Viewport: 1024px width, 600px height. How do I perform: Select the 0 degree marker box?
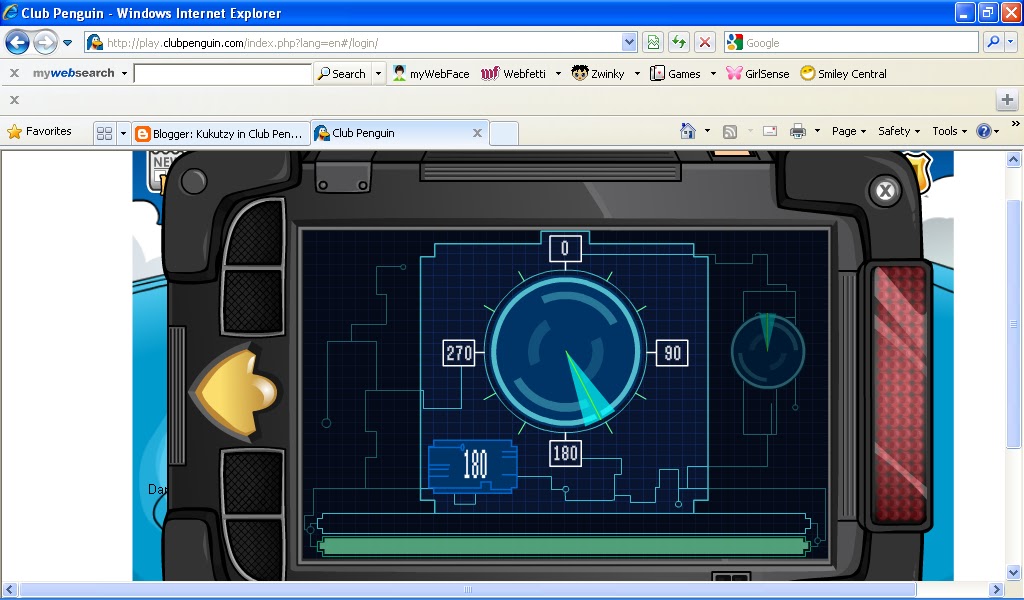point(565,248)
